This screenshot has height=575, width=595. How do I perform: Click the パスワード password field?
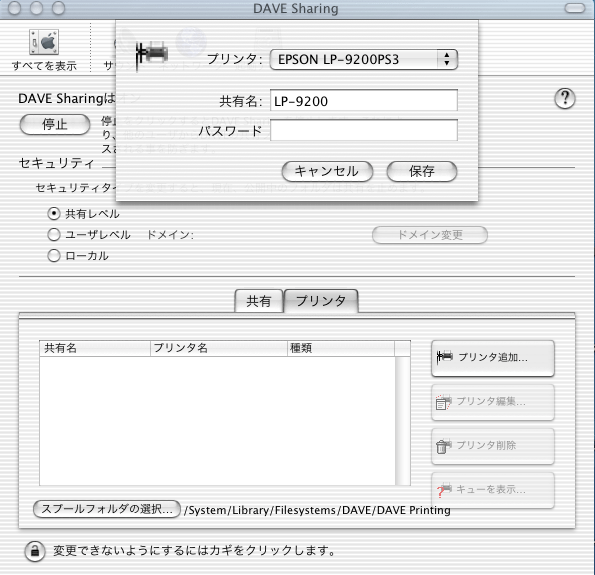tap(364, 130)
